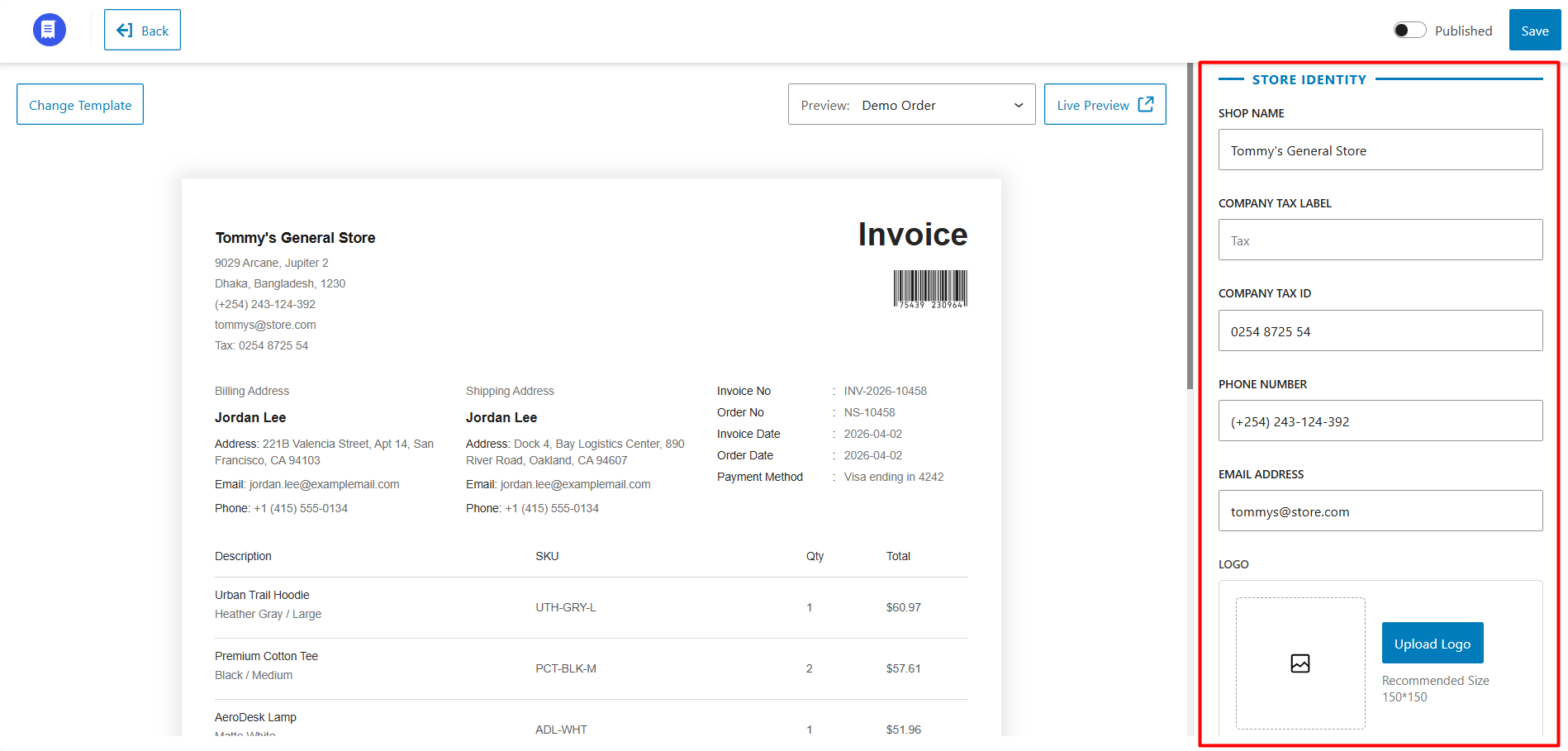Click the UTH-GRY-L SKU cell
This screenshot has width=1568, height=751.
pyautogui.click(x=566, y=607)
